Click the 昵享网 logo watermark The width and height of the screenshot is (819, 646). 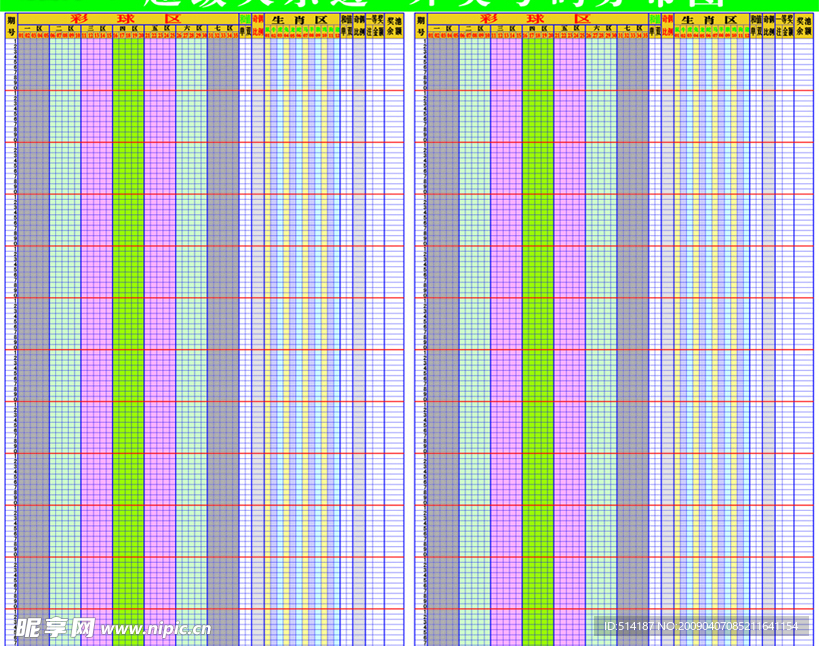55,627
